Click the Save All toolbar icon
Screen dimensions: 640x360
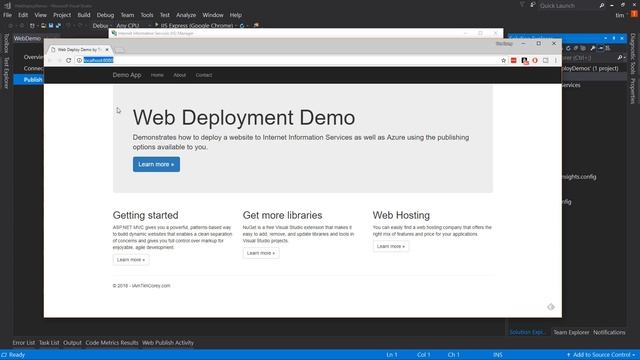pyautogui.click(x=58, y=25)
